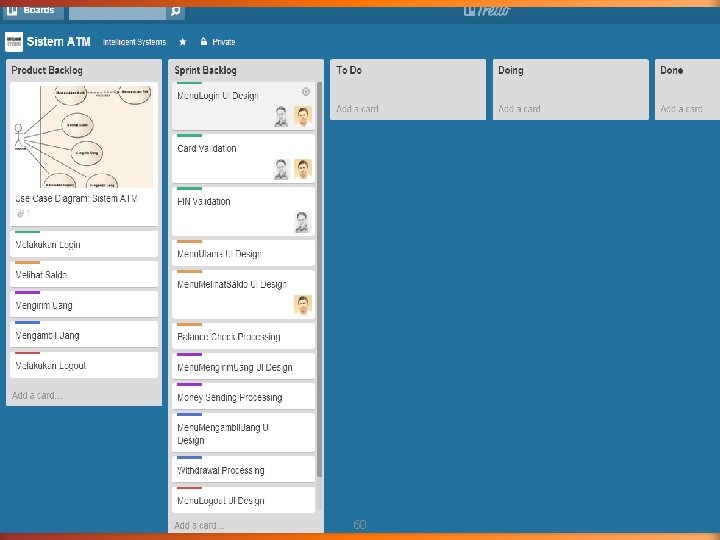The width and height of the screenshot is (720, 540).
Task: Click blue label on Mengambil Uang card
Action: coord(27,322)
